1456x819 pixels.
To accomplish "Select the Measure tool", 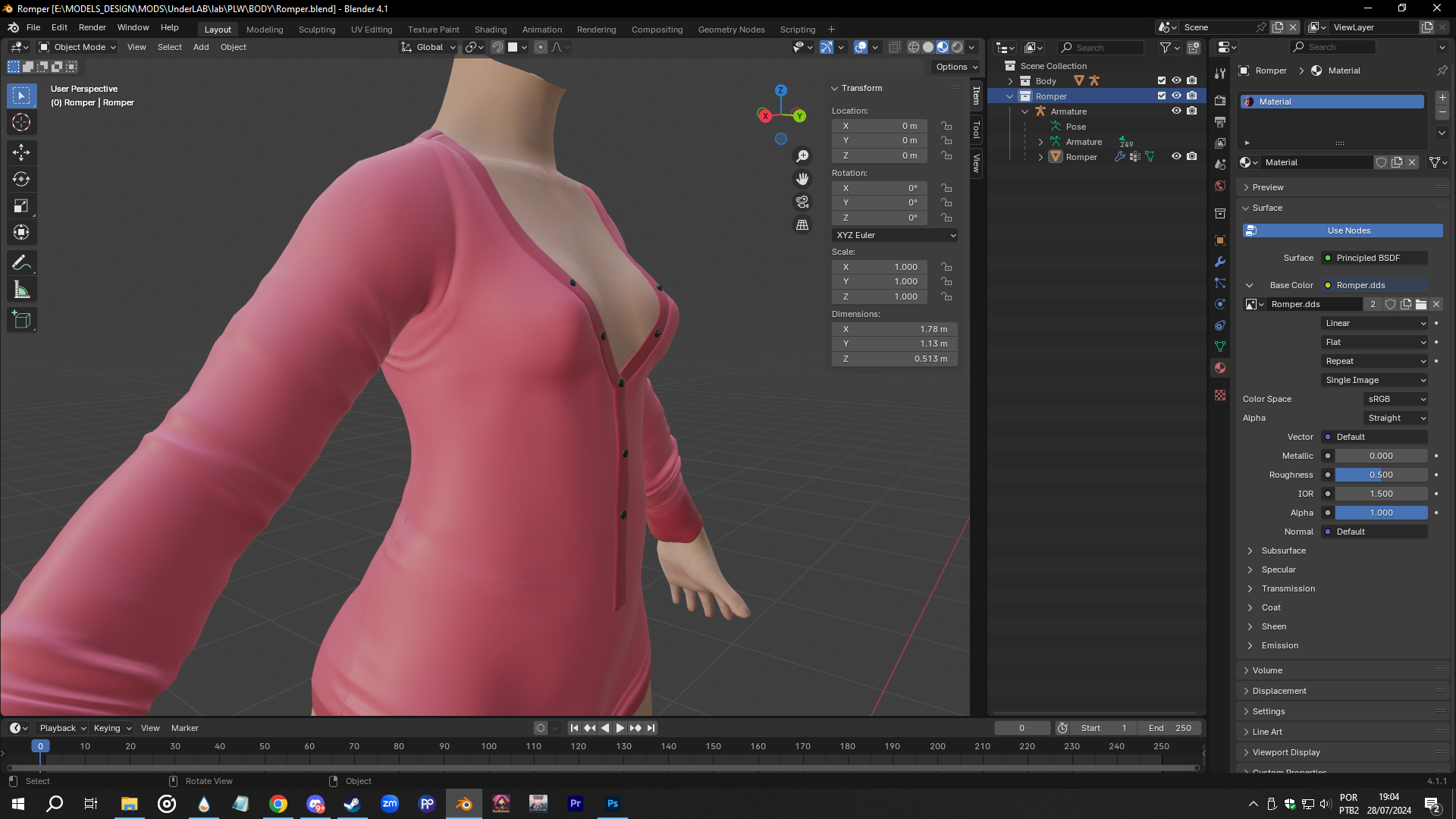I will pos(22,289).
